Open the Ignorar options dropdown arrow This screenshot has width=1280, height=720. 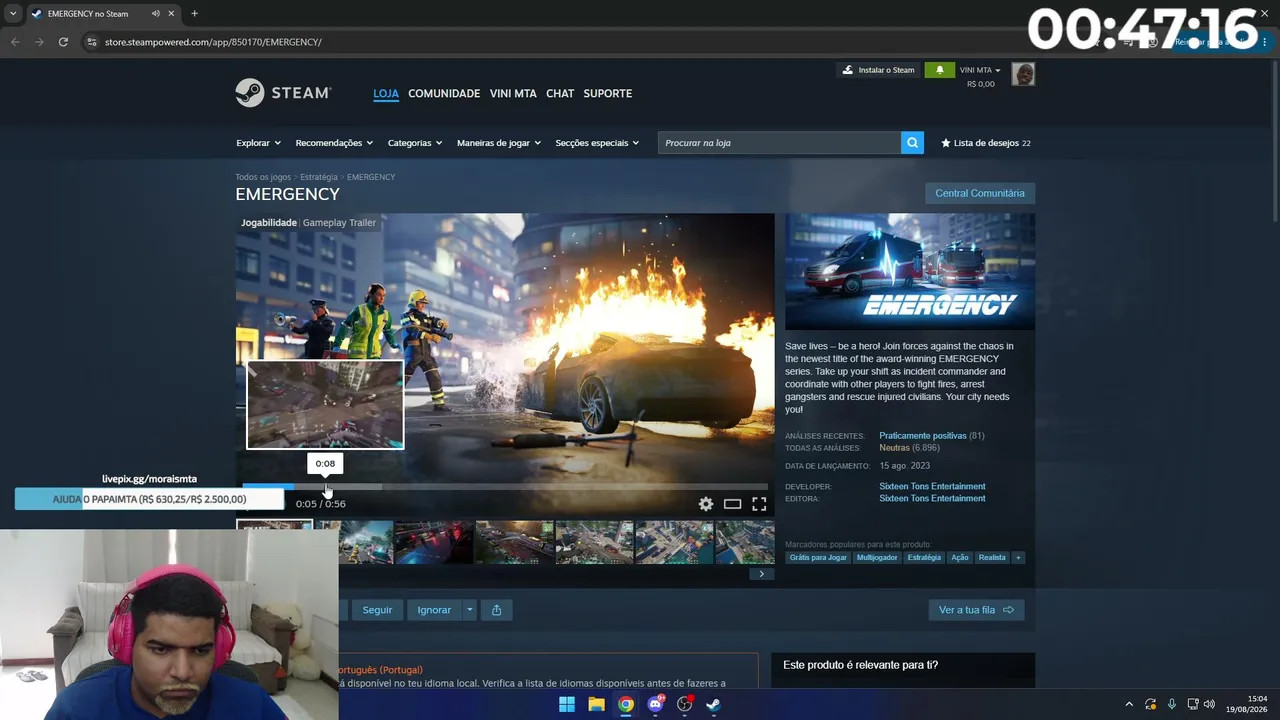pos(469,610)
